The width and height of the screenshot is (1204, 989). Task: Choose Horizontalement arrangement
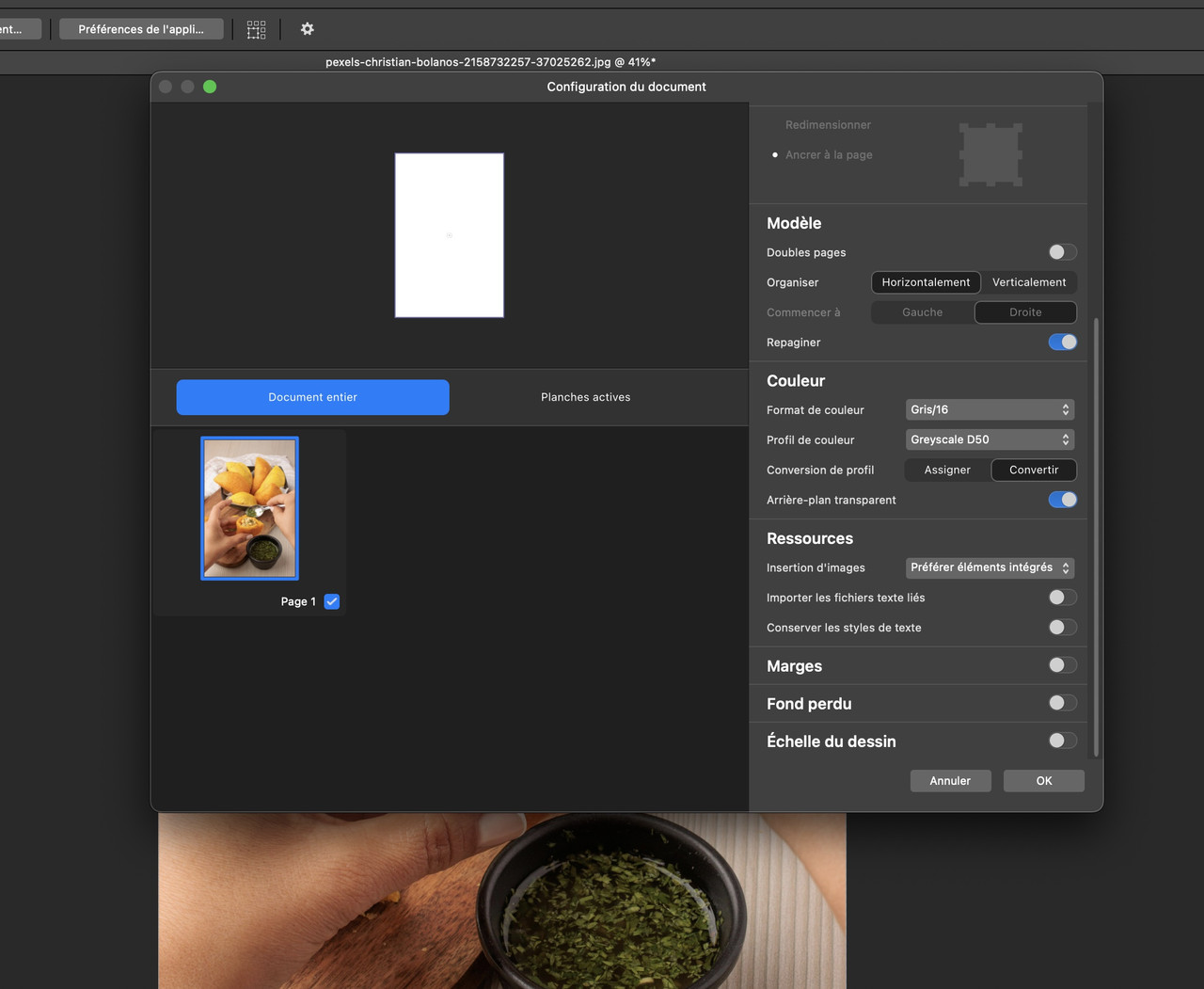pyautogui.click(x=926, y=282)
